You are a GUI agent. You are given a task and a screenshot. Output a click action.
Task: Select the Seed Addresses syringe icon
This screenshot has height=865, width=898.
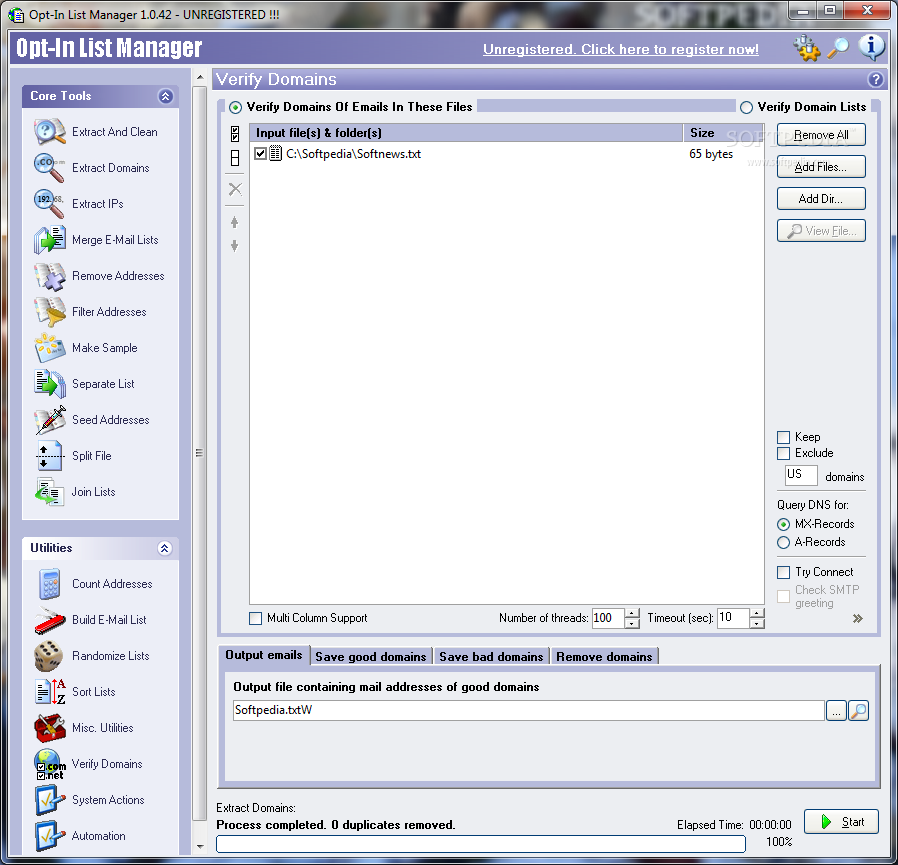(x=49, y=420)
